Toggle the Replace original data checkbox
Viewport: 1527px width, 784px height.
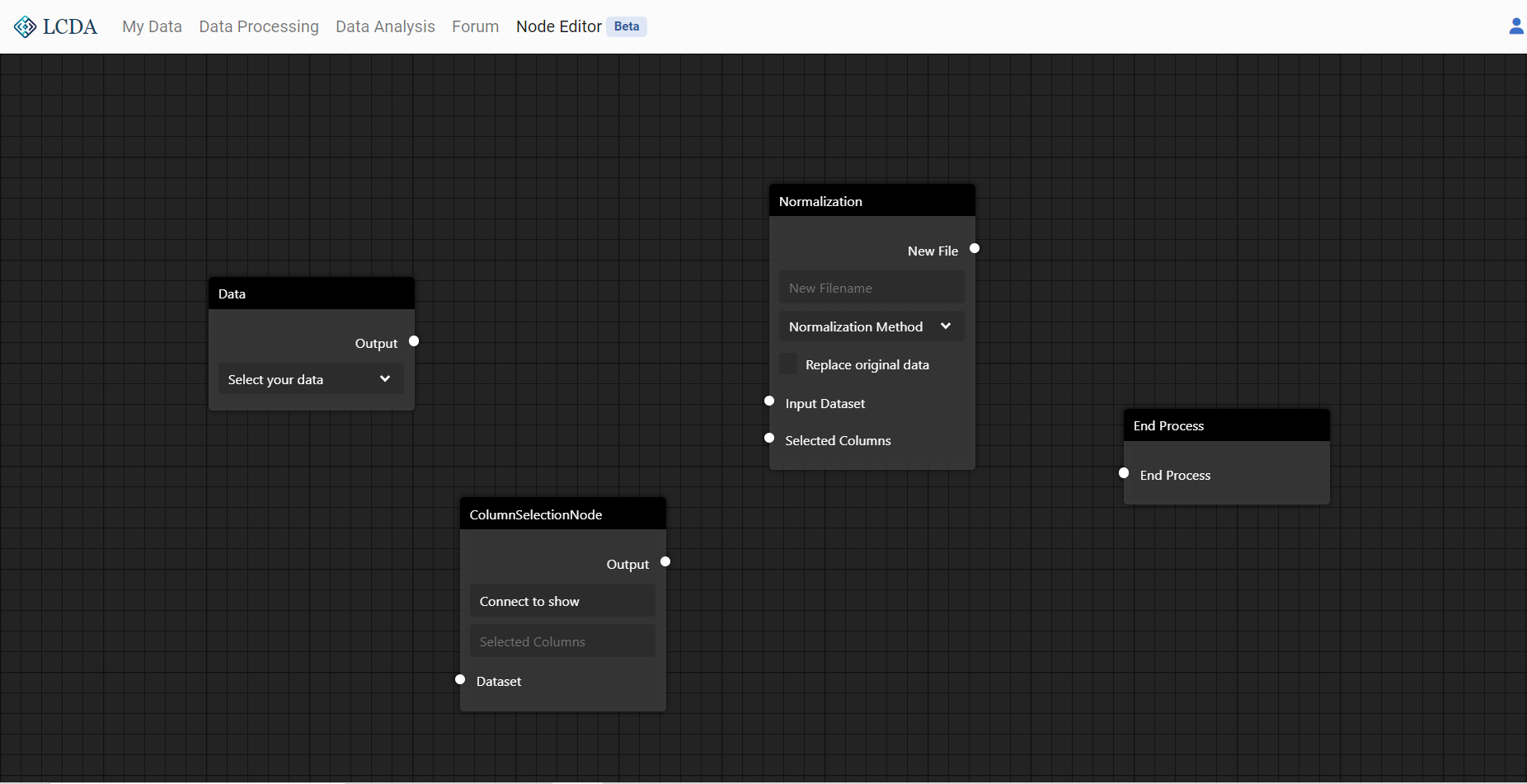(789, 364)
